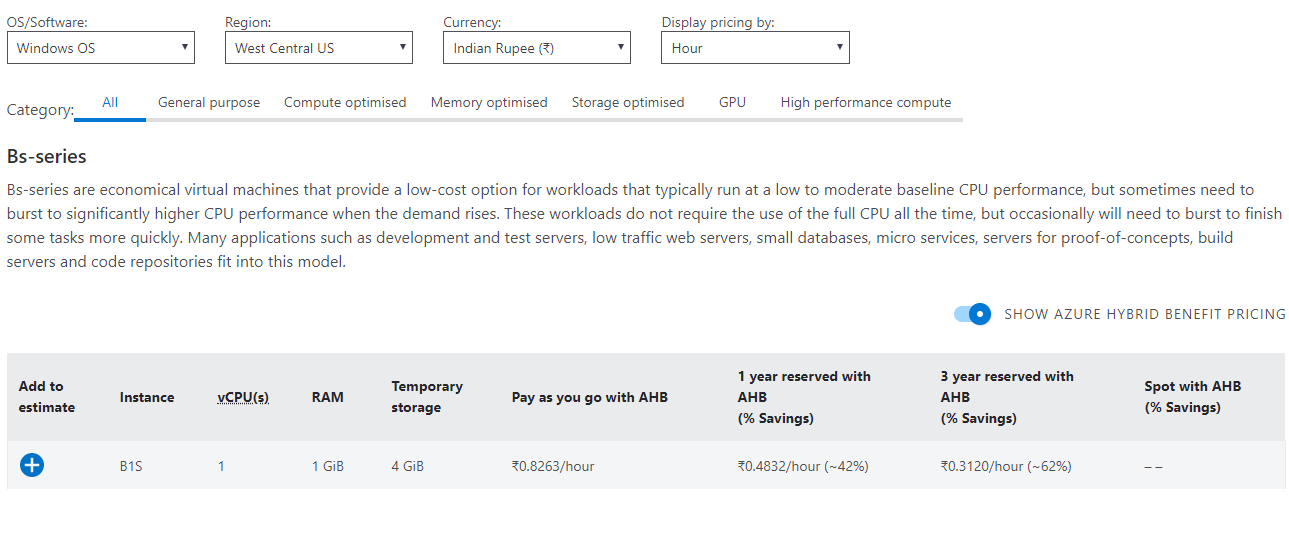Screen dimensions: 1289x540
Task: Expand Display pricing by dropdown
Action: pos(755,48)
